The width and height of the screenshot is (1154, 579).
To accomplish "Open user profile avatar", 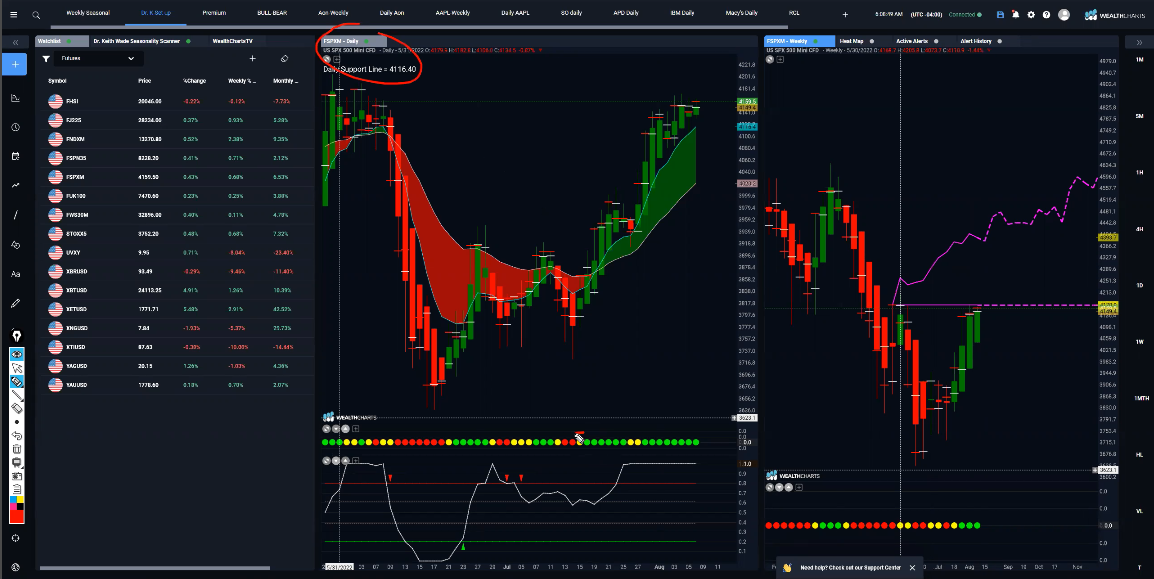I will pyautogui.click(x=1063, y=15).
